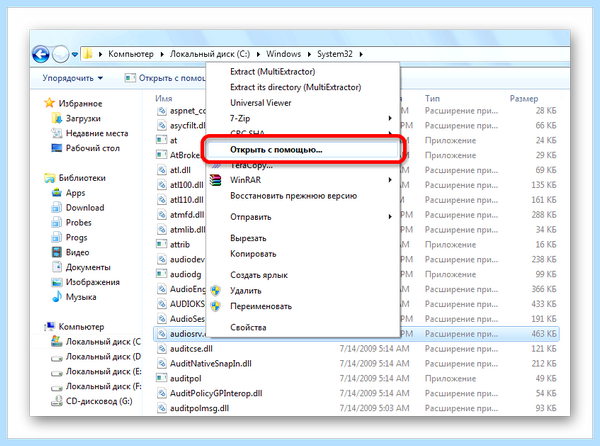Click the shield icon beside Переименовать
The image size is (600, 446).
[x=216, y=306]
